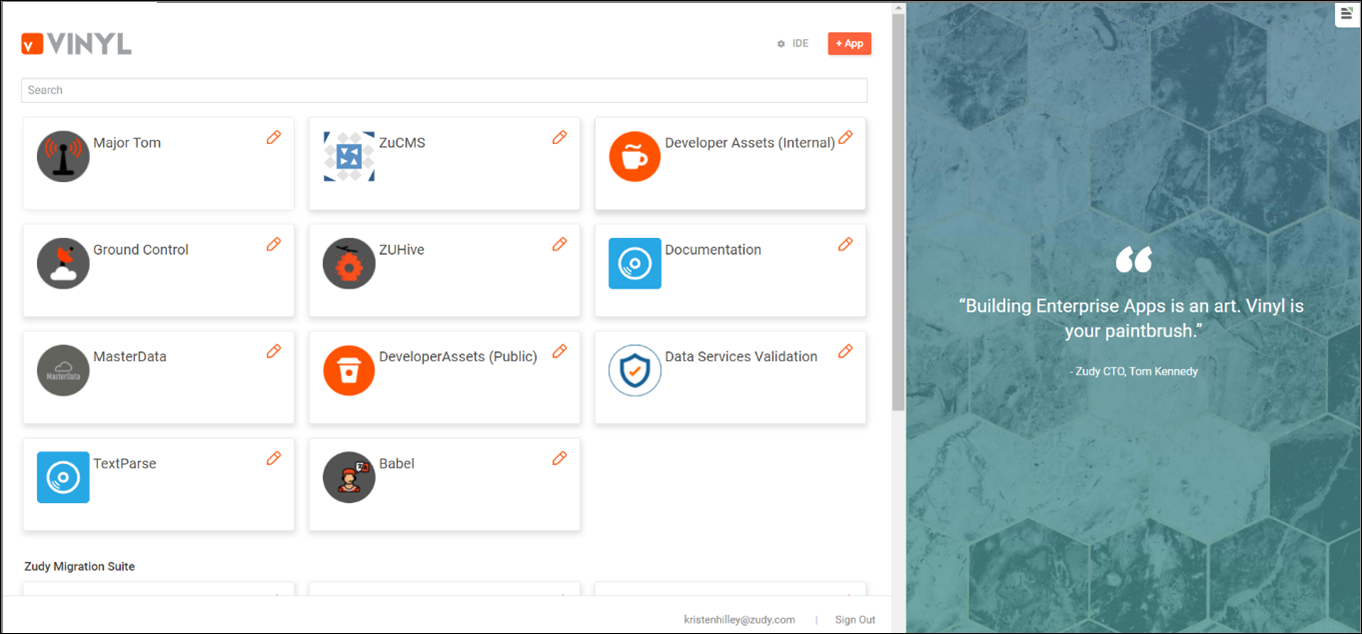
Task: Open the Babel translator avatar icon
Action: (x=349, y=478)
